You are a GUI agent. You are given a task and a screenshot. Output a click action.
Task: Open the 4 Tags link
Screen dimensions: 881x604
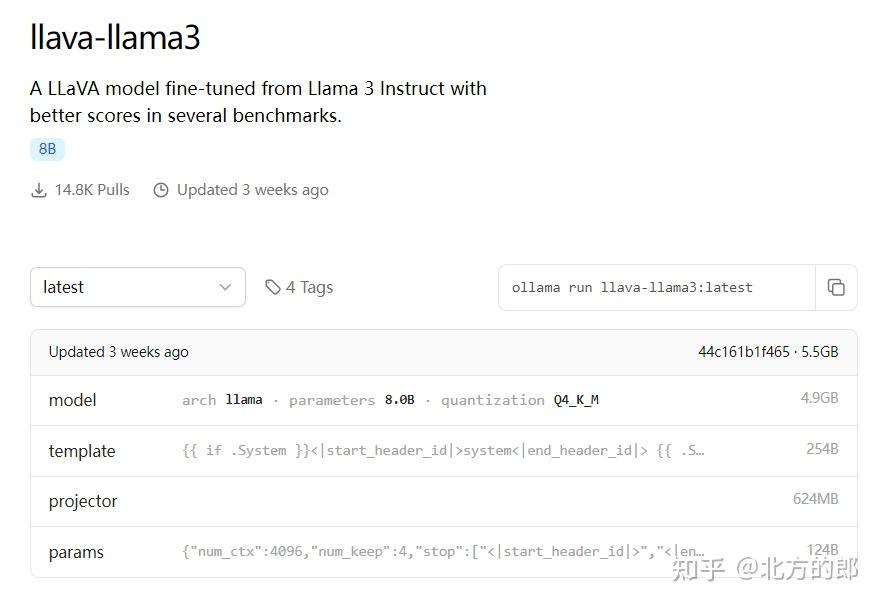[310, 287]
